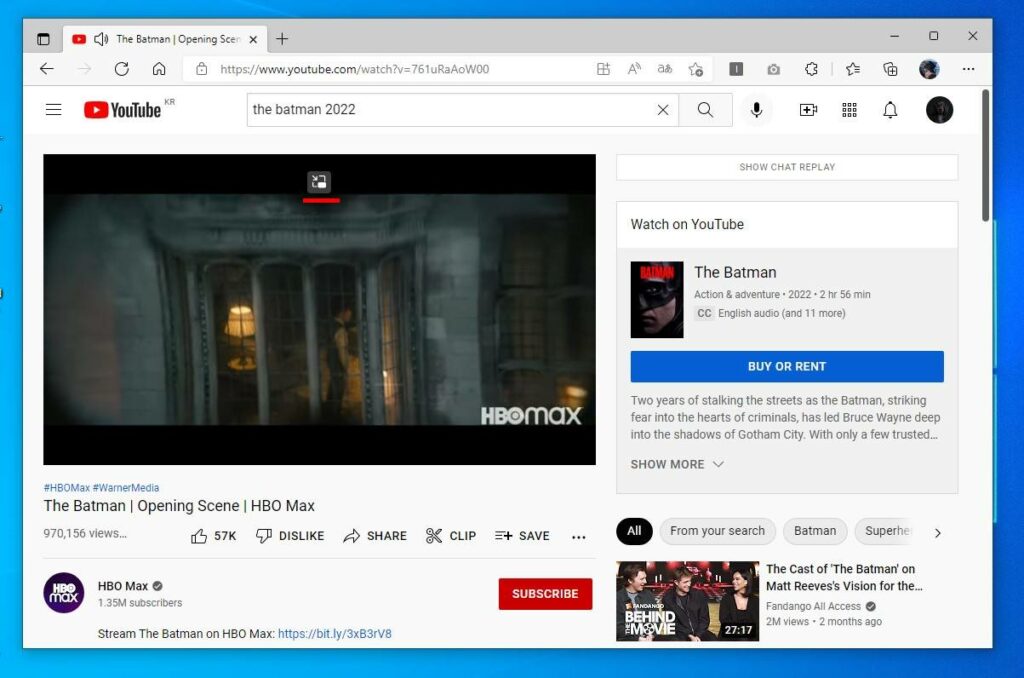Open the Extensions puzzle icon

[811, 69]
